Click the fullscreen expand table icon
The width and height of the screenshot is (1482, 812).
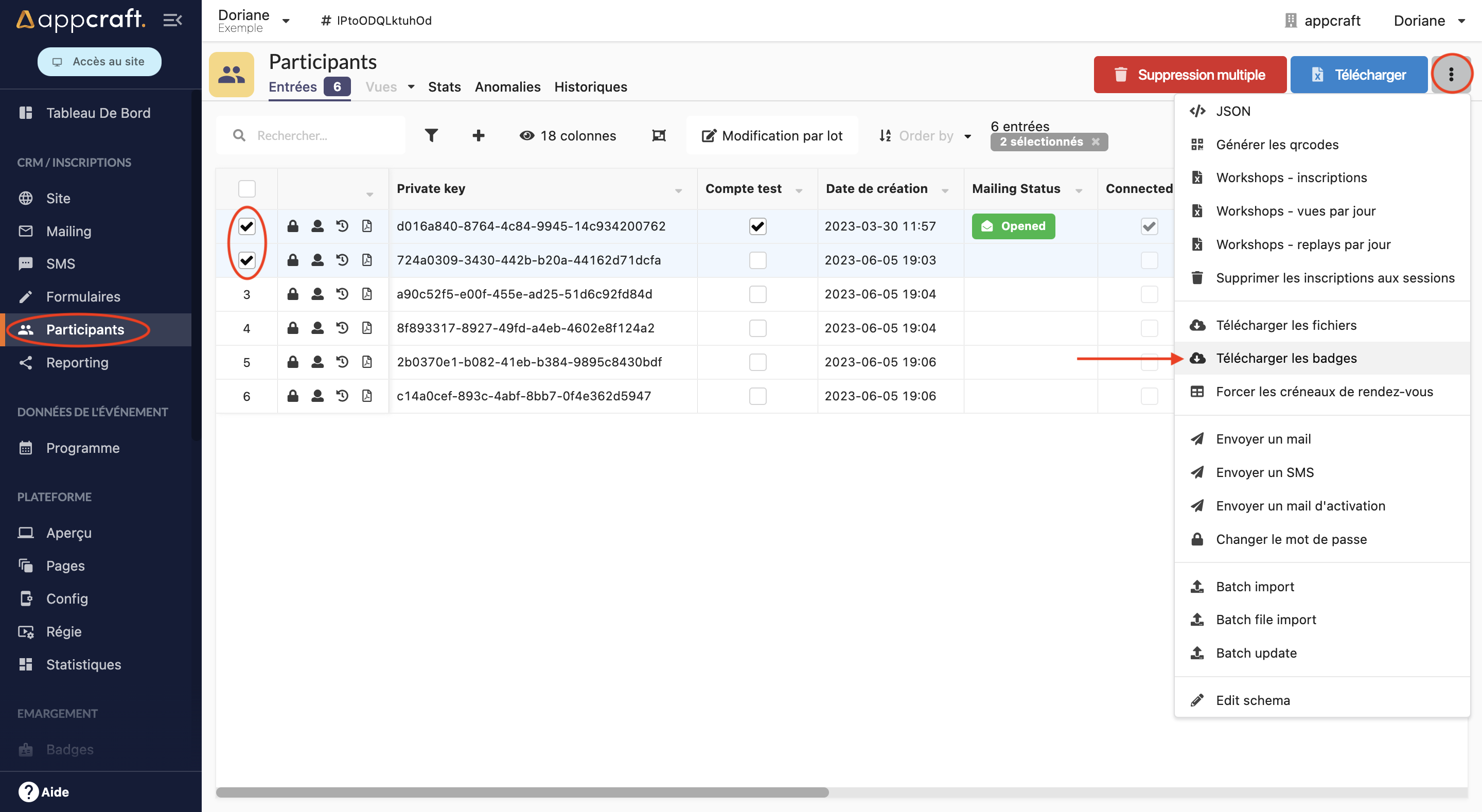point(659,135)
